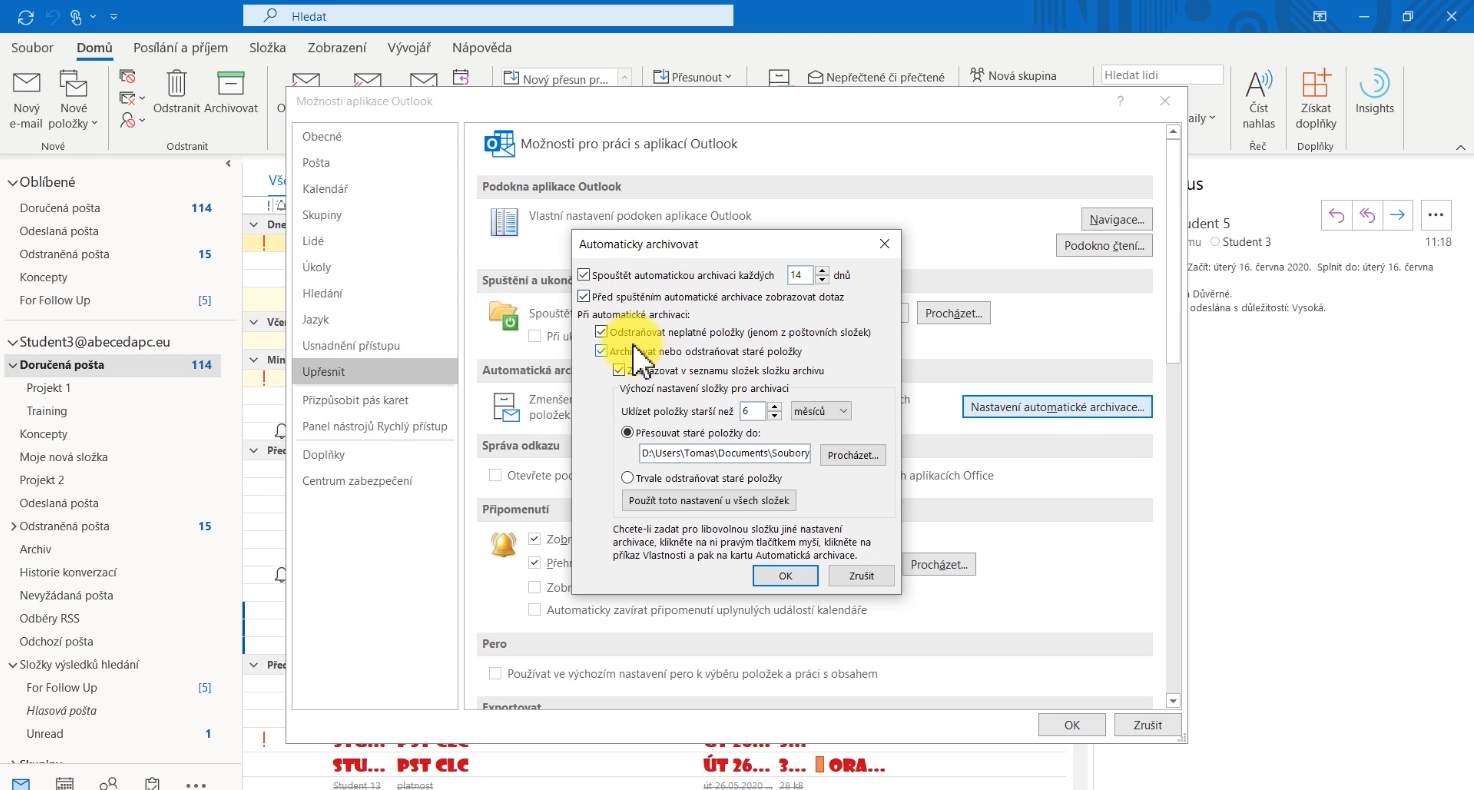The height and width of the screenshot is (790, 1474).
Task: Click Nastavení automatické archivace button
Action: click(x=1057, y=407)
